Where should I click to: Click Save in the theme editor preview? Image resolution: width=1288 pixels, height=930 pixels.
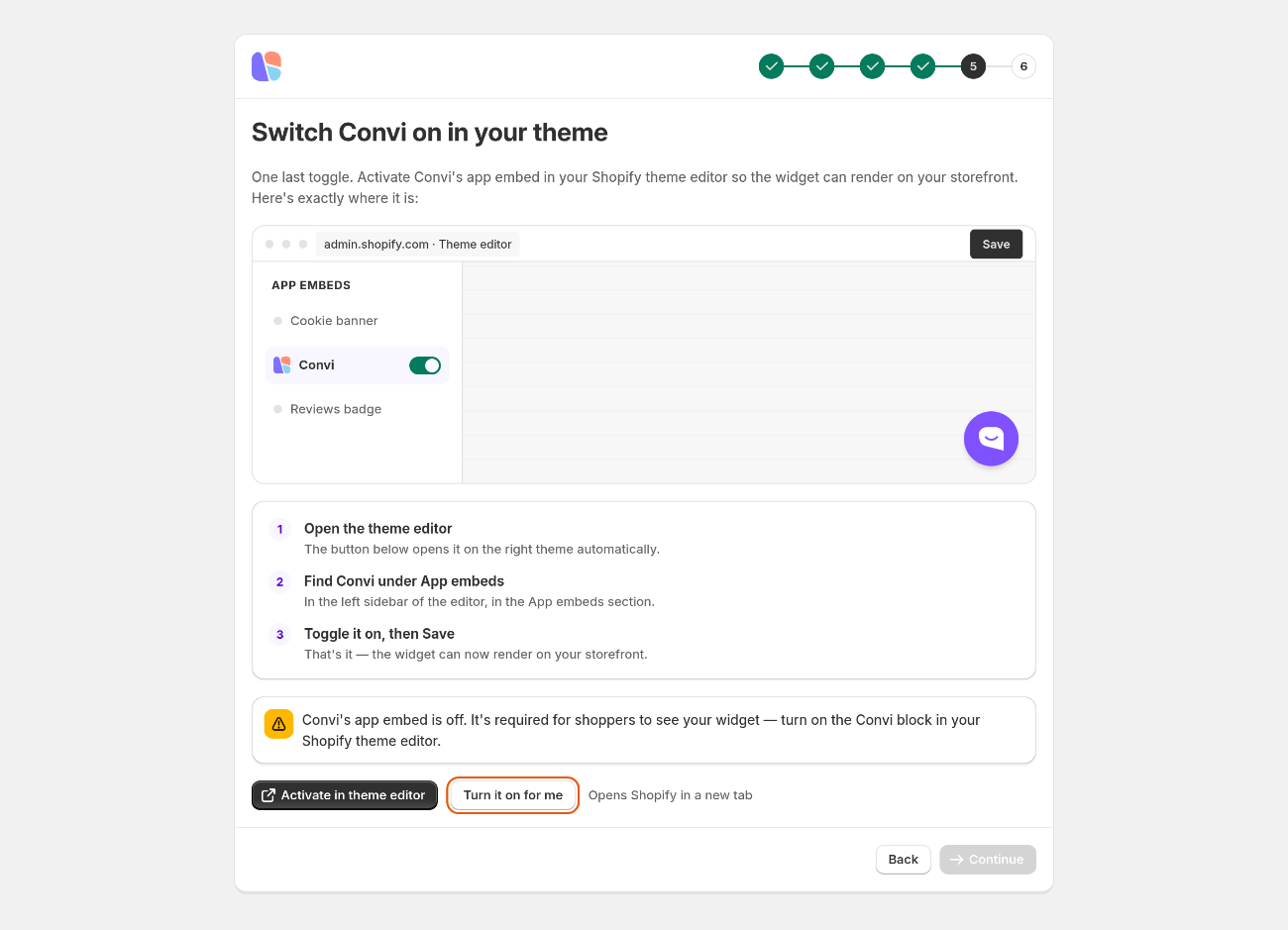[x=996, y=245]
